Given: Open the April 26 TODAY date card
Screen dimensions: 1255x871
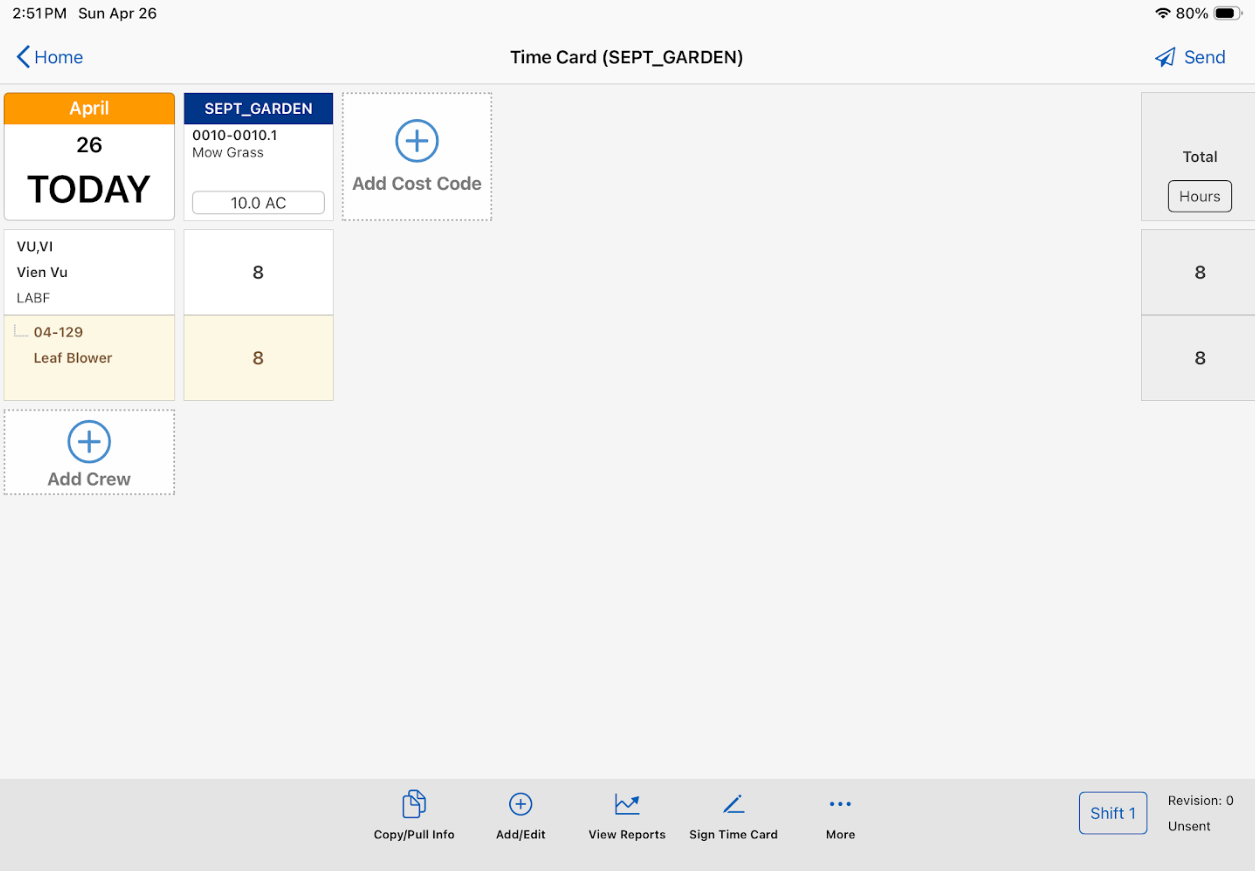Looking at the screenshot, I should 89,156.
